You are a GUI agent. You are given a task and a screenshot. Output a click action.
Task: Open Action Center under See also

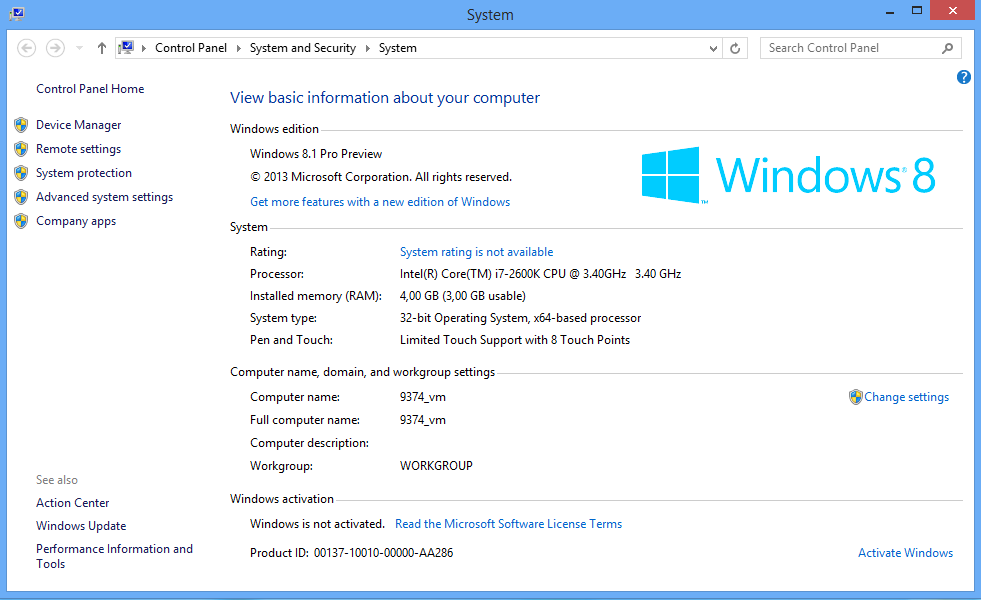72,502
